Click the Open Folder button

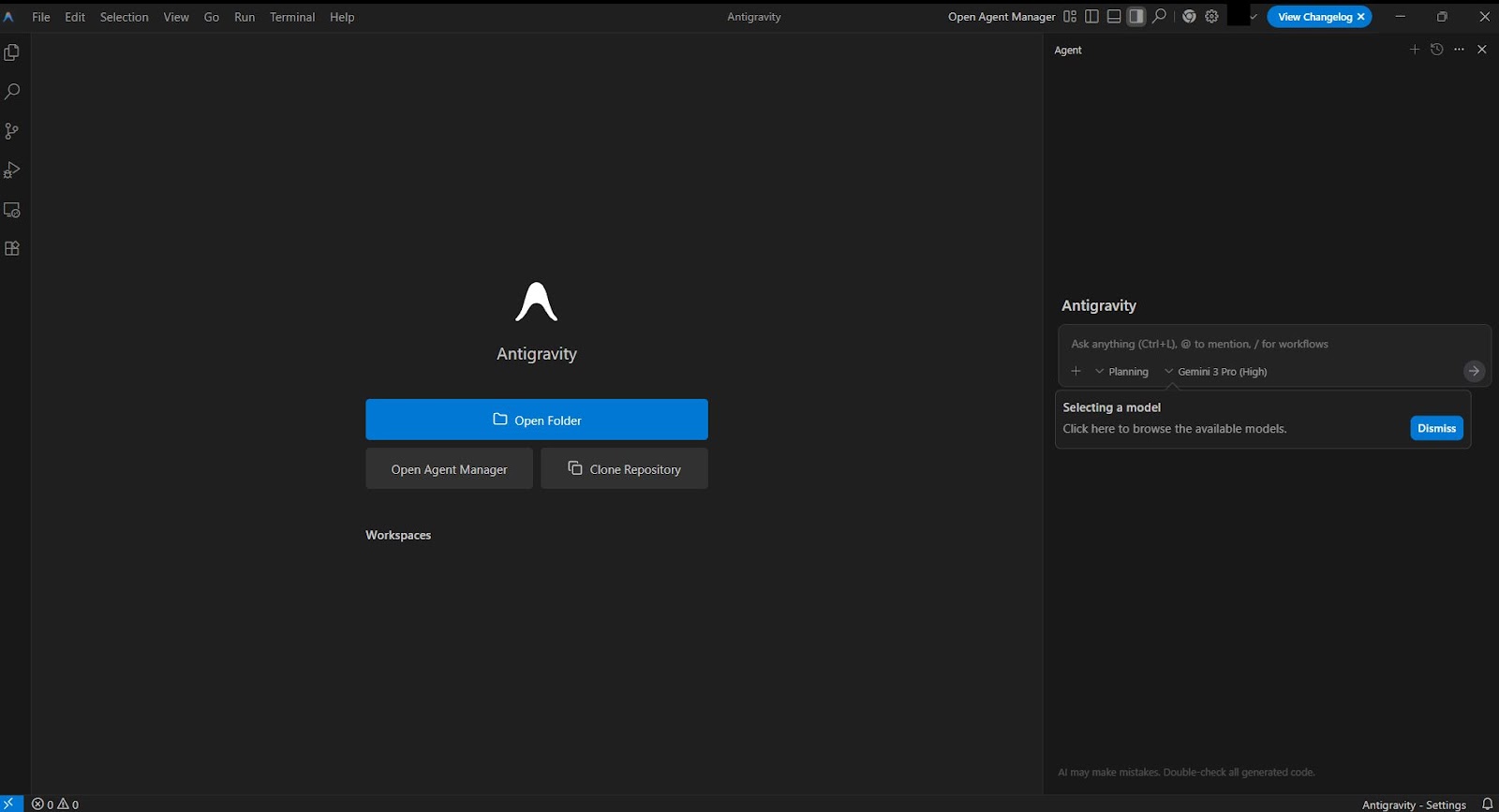[x=537, y=420]
